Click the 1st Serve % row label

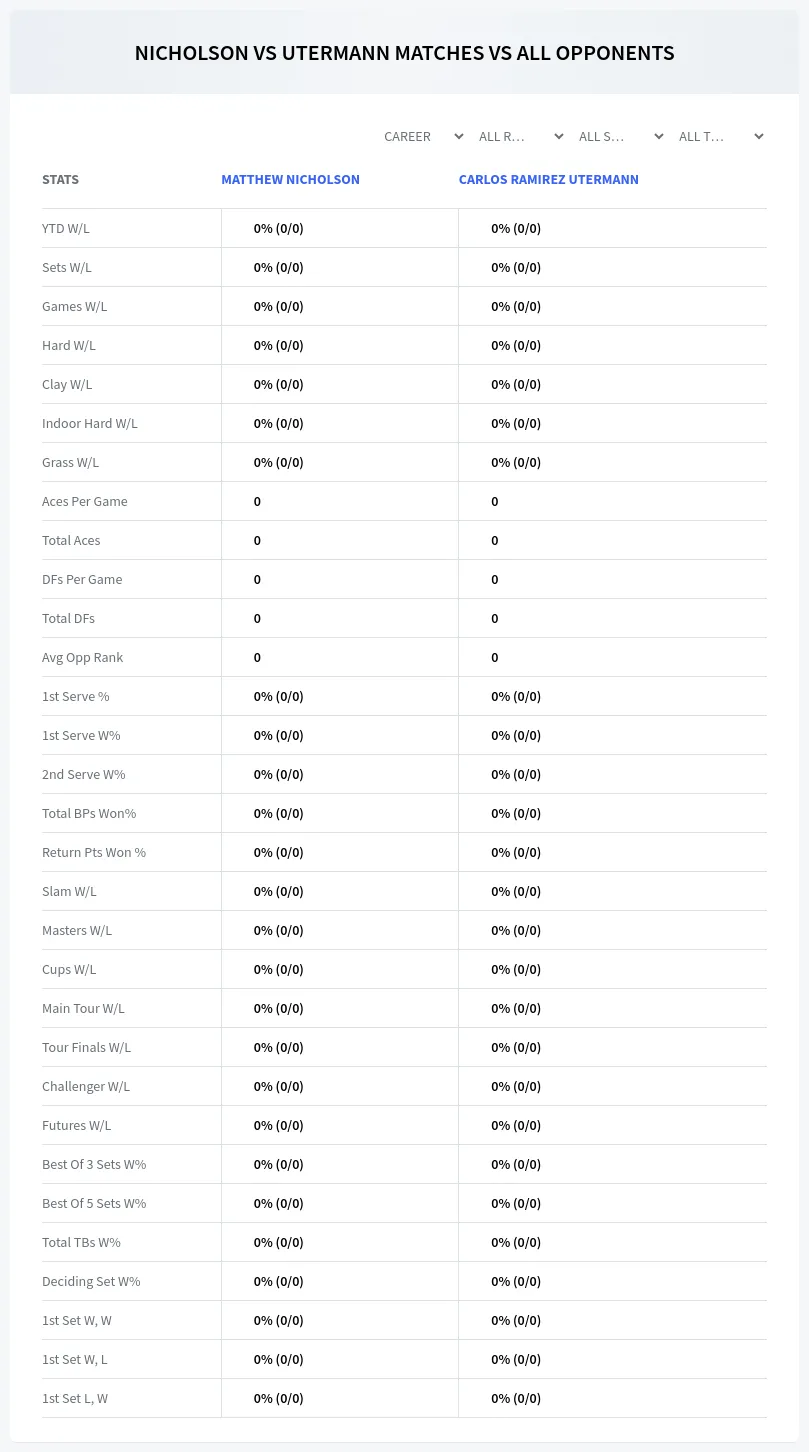[x=76, y=696]
